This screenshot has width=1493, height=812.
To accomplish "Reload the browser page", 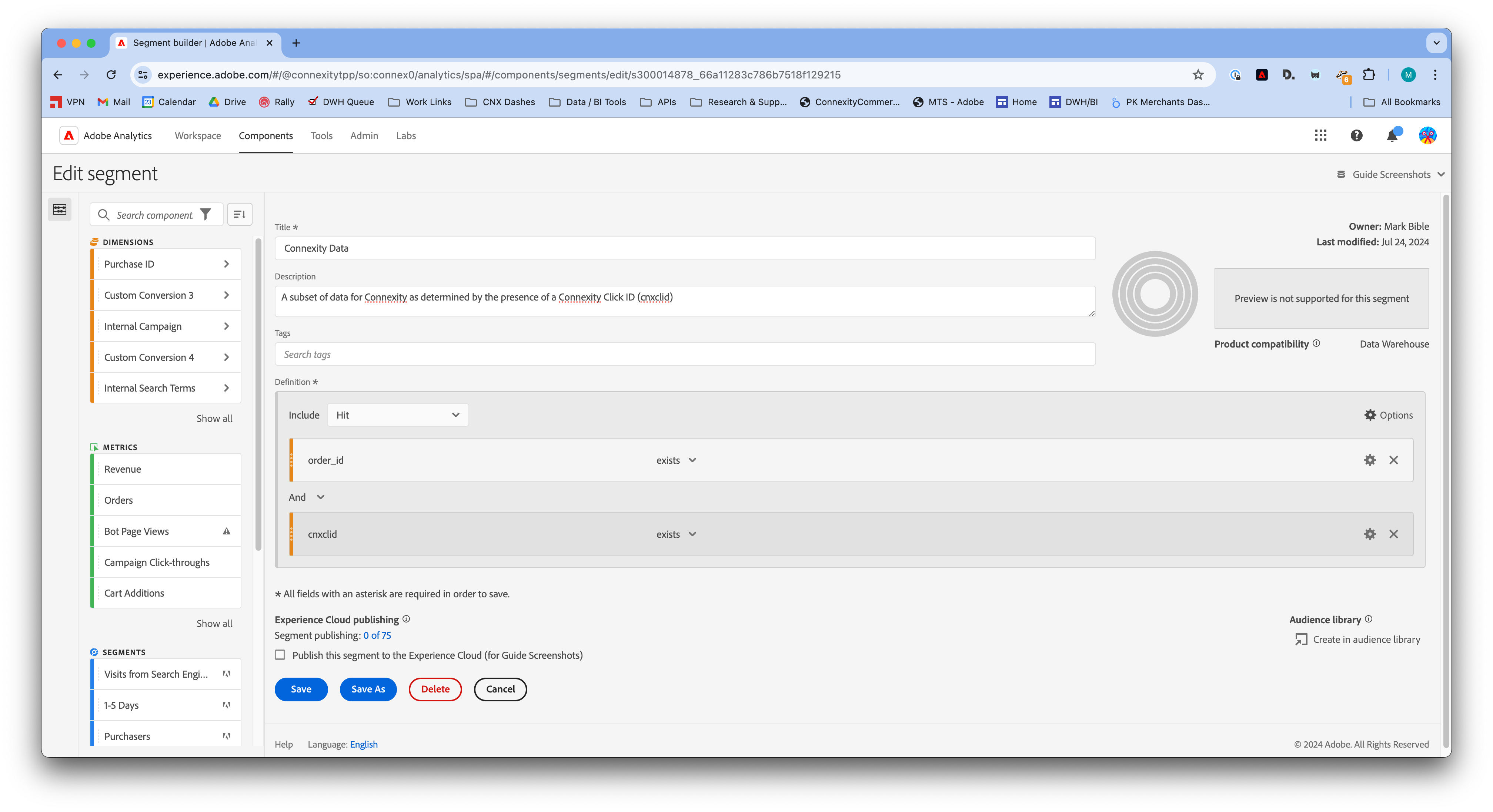I will [x=111, y=75].
